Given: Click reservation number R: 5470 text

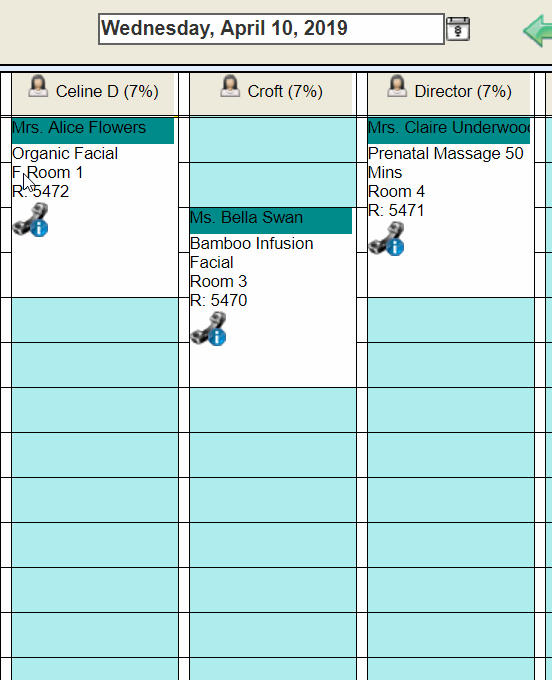Looking at the screenshot, I should click(219, 301).
